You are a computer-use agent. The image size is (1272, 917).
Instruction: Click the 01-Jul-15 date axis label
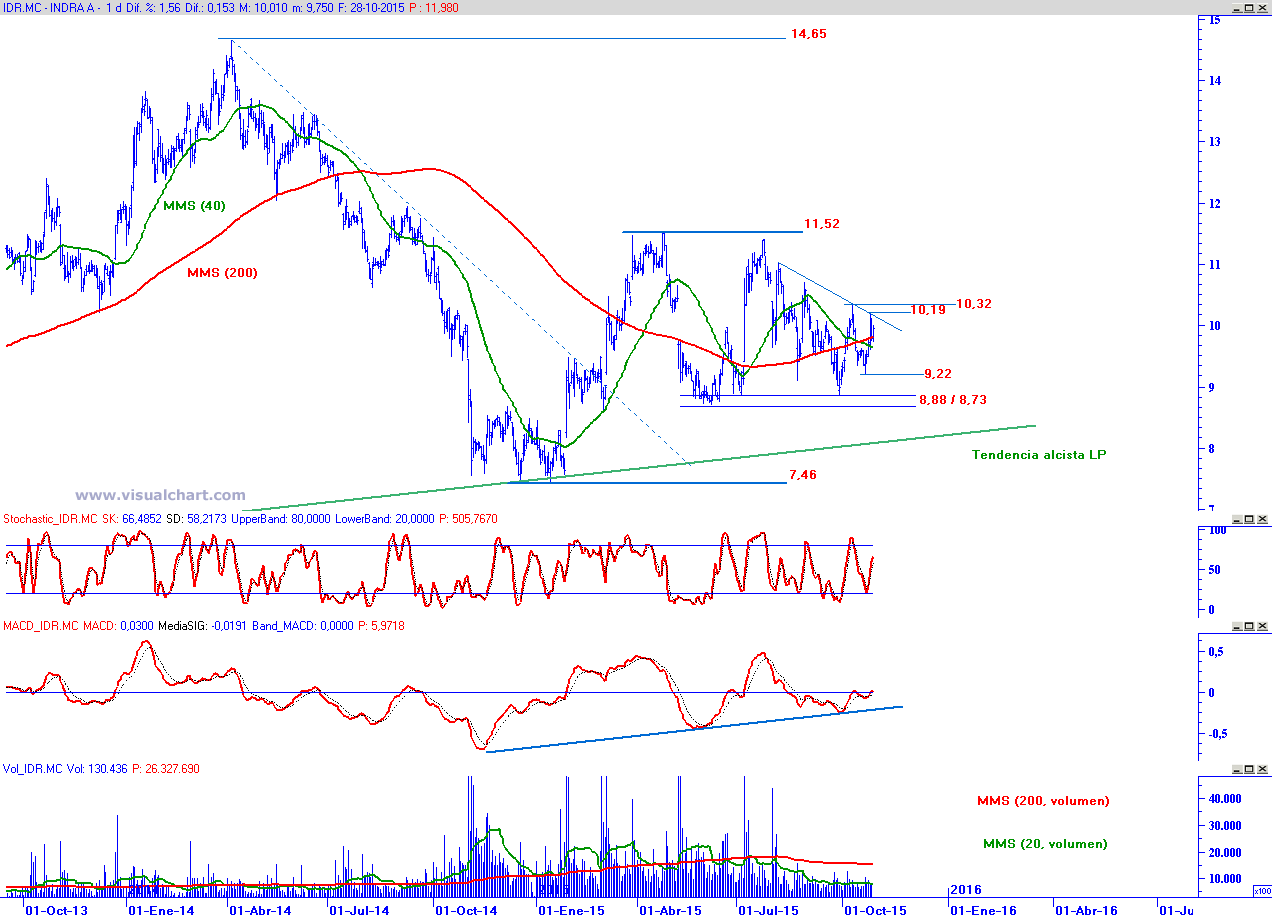[768, 910]
